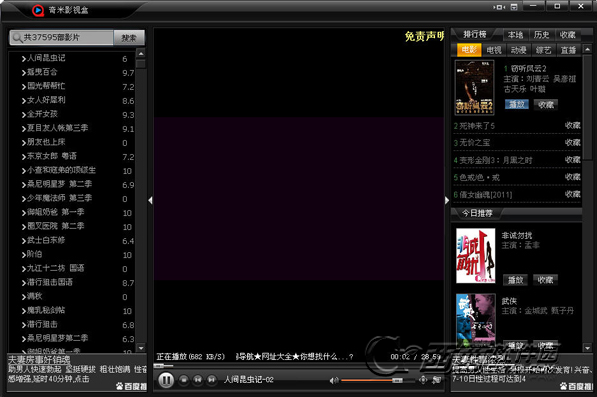Stop the video with the stop button
597x397 pixels.
(x=184, y=379)
